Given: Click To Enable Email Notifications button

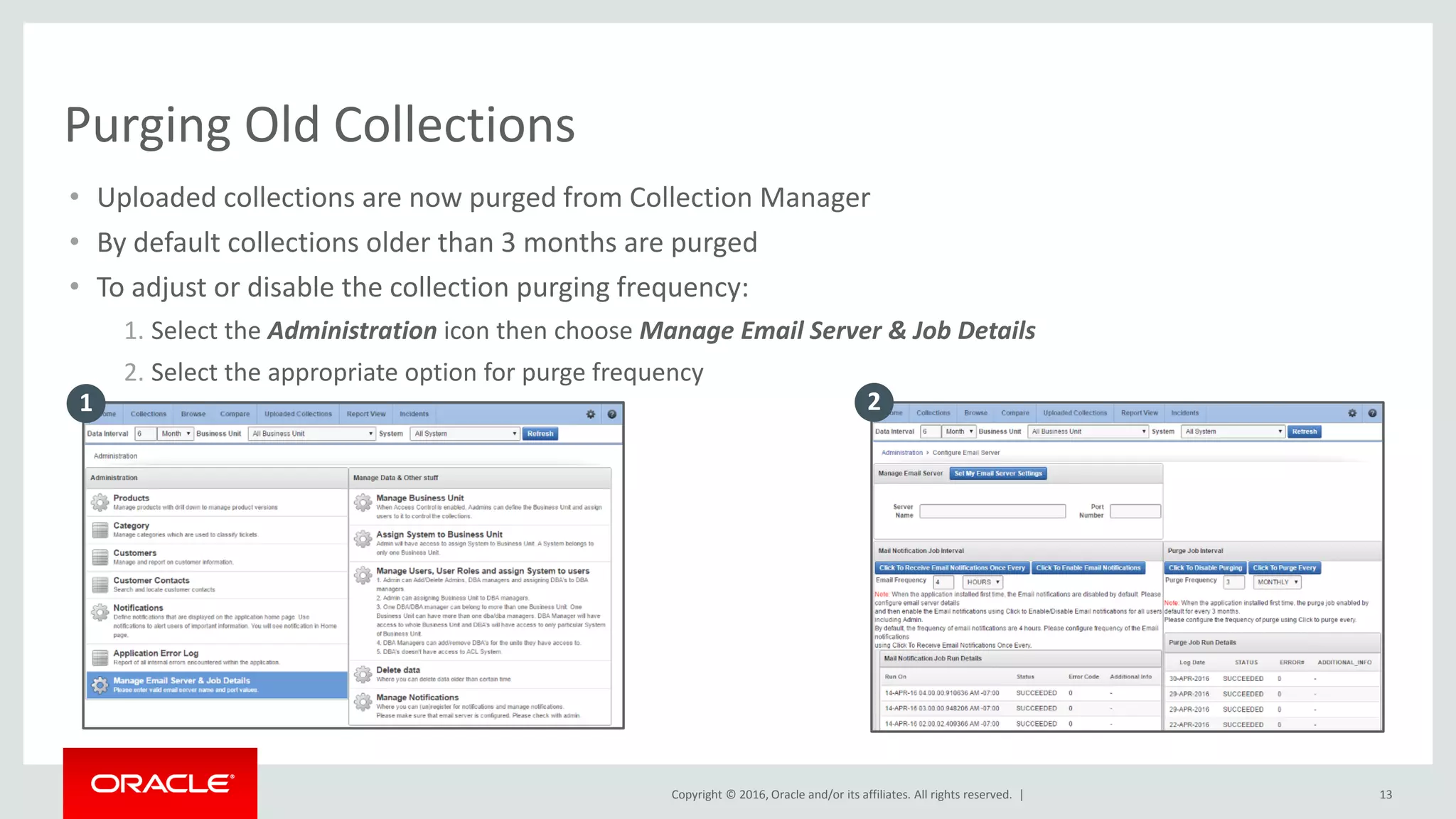Looking at the screenshot, I should 1088,568.
